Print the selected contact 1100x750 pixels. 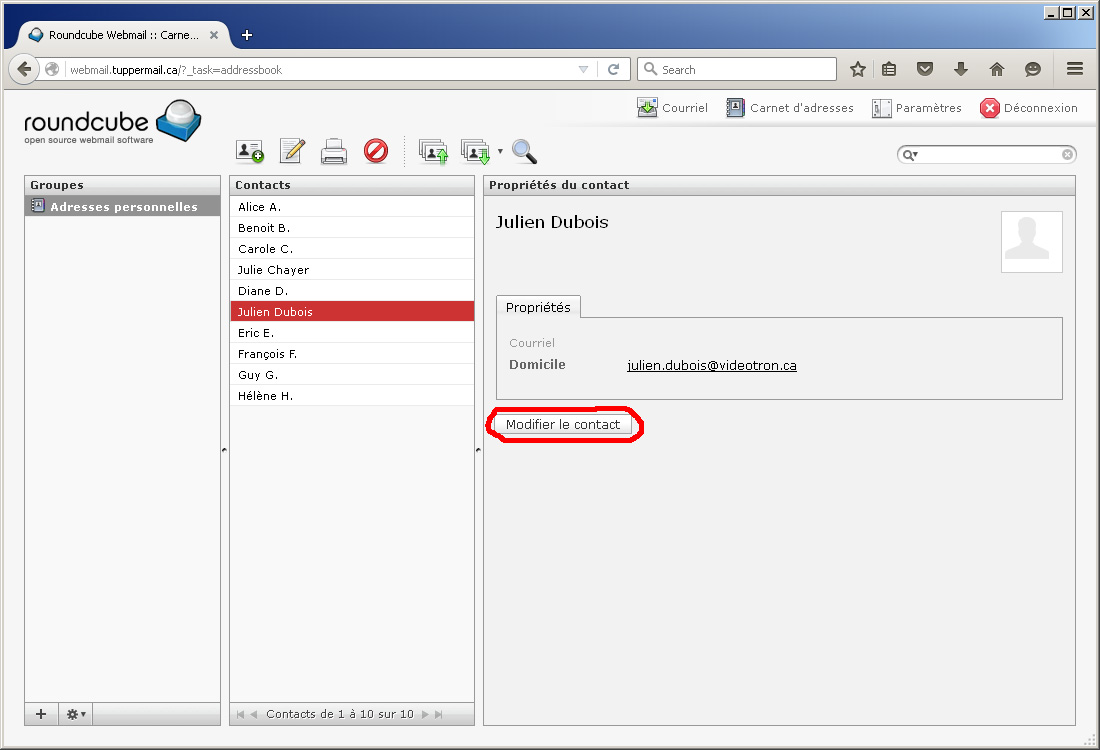click(334, 151)
